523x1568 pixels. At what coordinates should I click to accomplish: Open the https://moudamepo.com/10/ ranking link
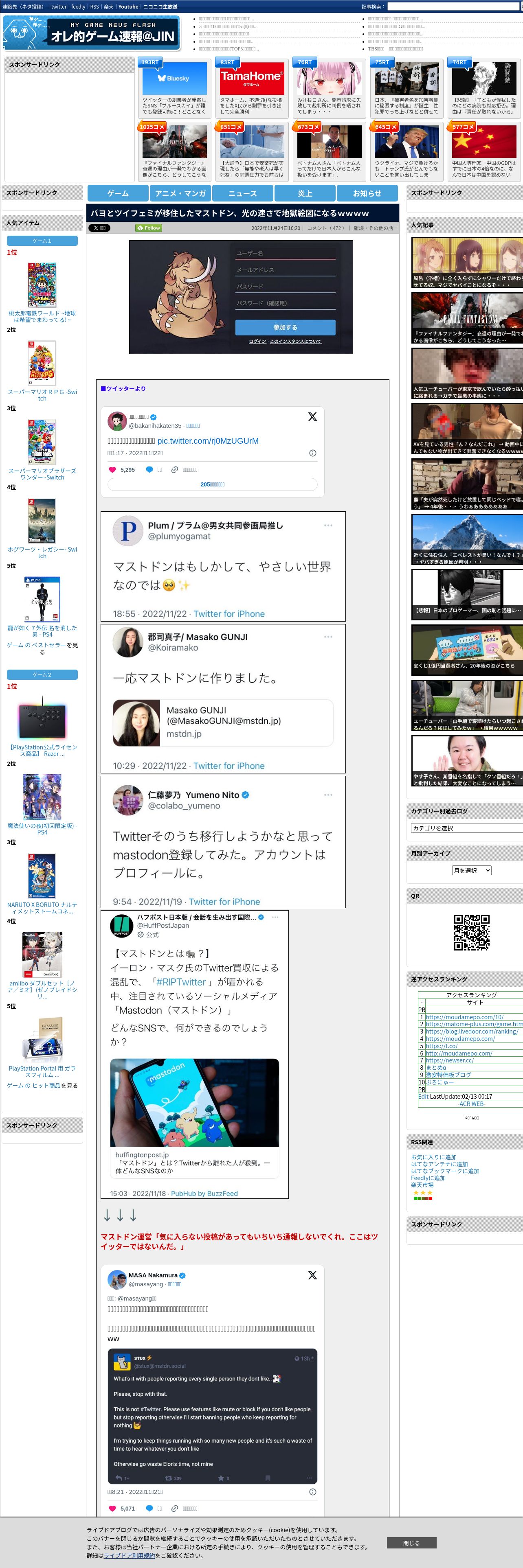[465, 1017]
